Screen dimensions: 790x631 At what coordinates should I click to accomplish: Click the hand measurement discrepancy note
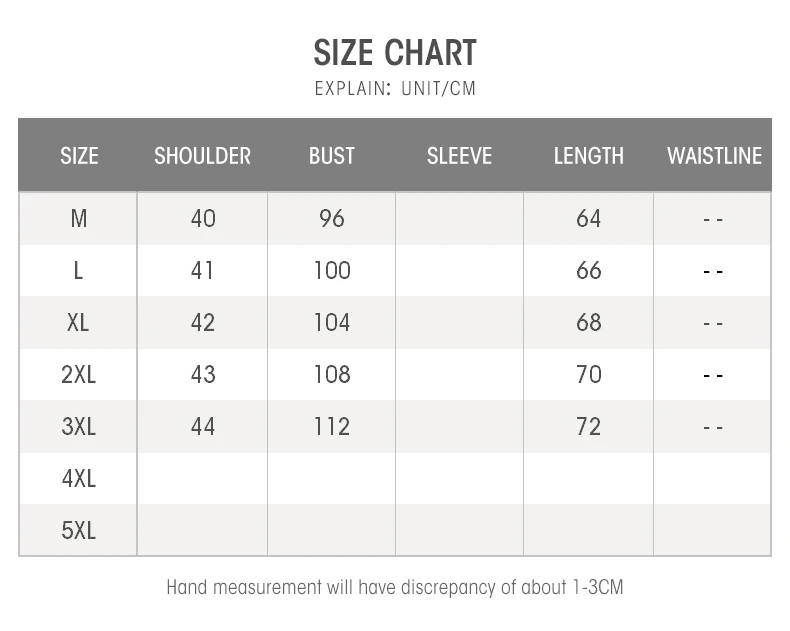click(395, 587)
